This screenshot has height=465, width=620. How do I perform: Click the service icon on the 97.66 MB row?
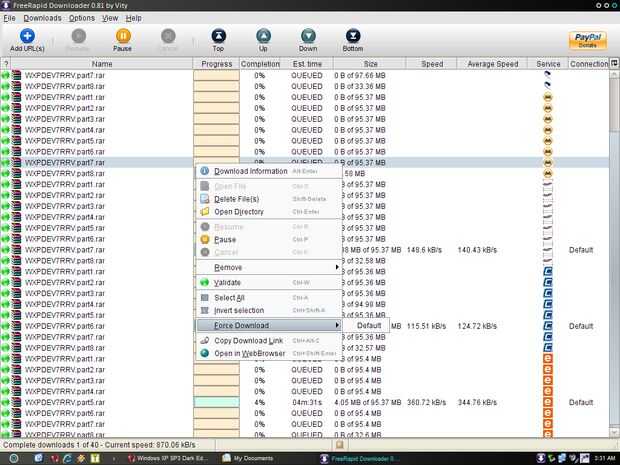[x=548, y=74]
